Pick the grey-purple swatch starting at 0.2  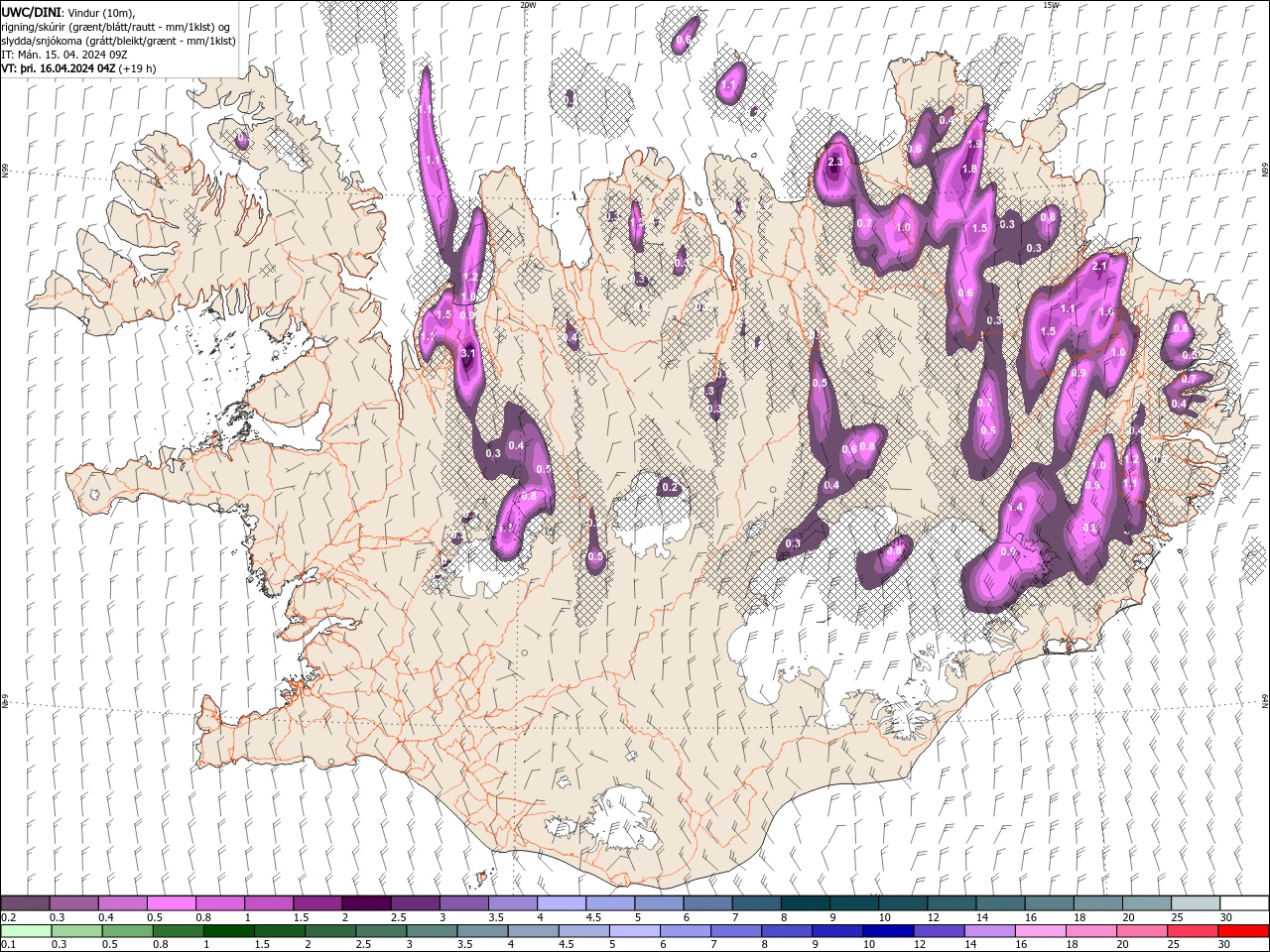pyautogui.click(x=25, y=903)
